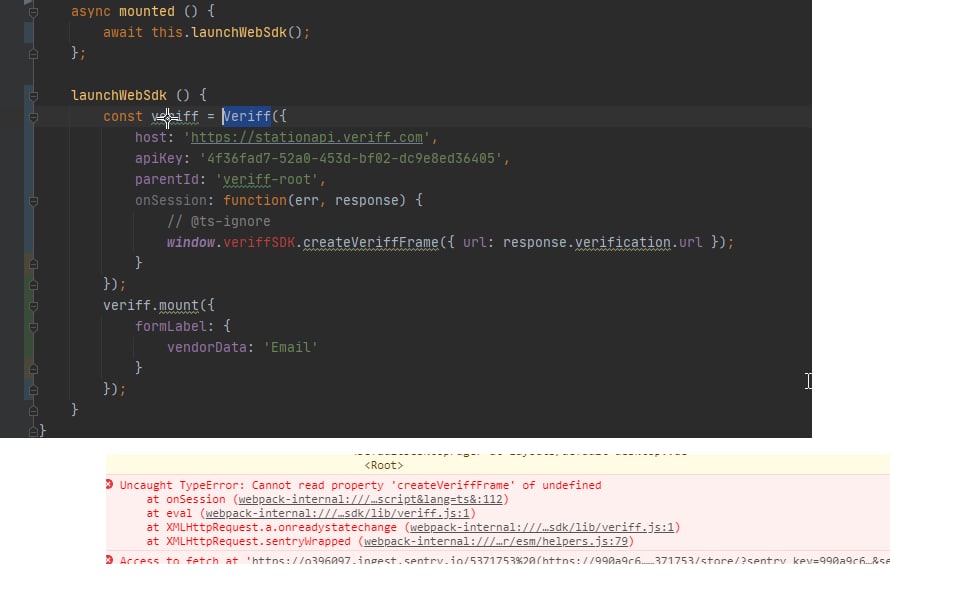Viewport: 972px width, 594px height.
Task: Click the // @ts-ignore comment
Action: 219,221
